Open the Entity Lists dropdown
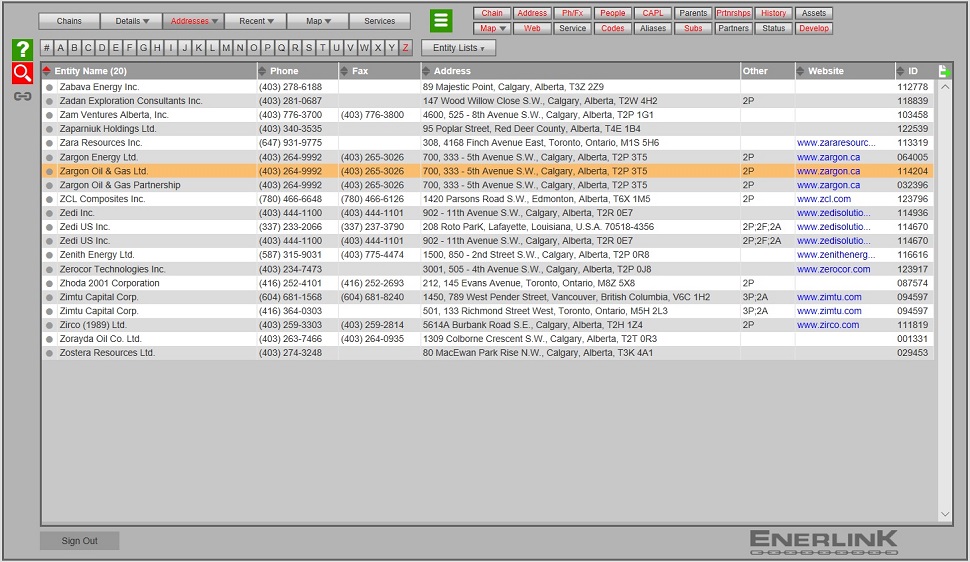The width and height of the screenshot is (970, 562). [x=458, y=48]
